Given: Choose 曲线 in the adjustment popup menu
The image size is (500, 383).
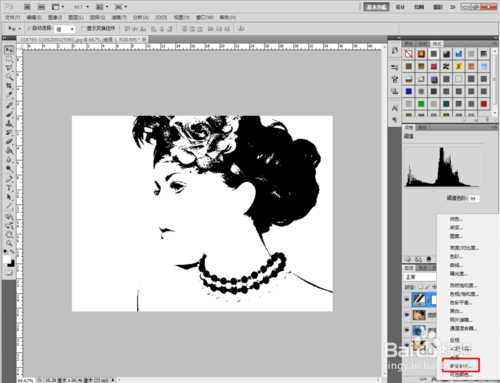Looking at the screenshot, I should tap(455, 265).
